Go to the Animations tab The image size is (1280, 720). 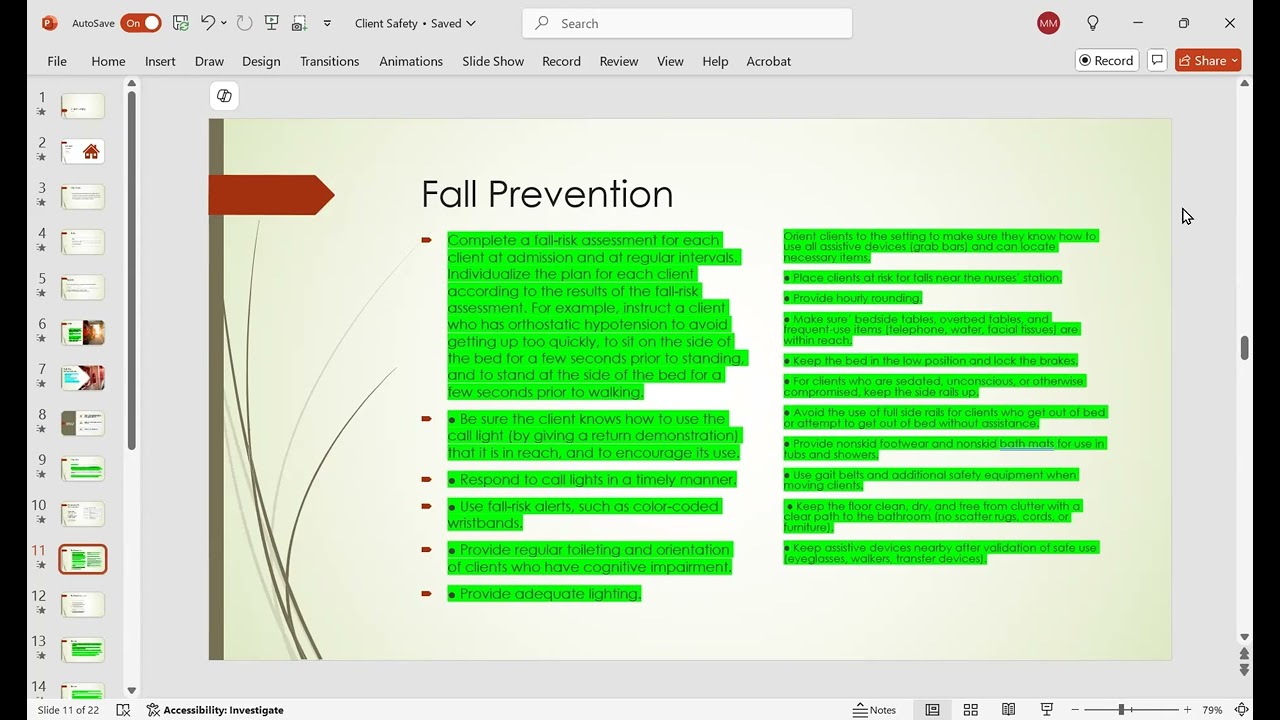click(411, 61)
